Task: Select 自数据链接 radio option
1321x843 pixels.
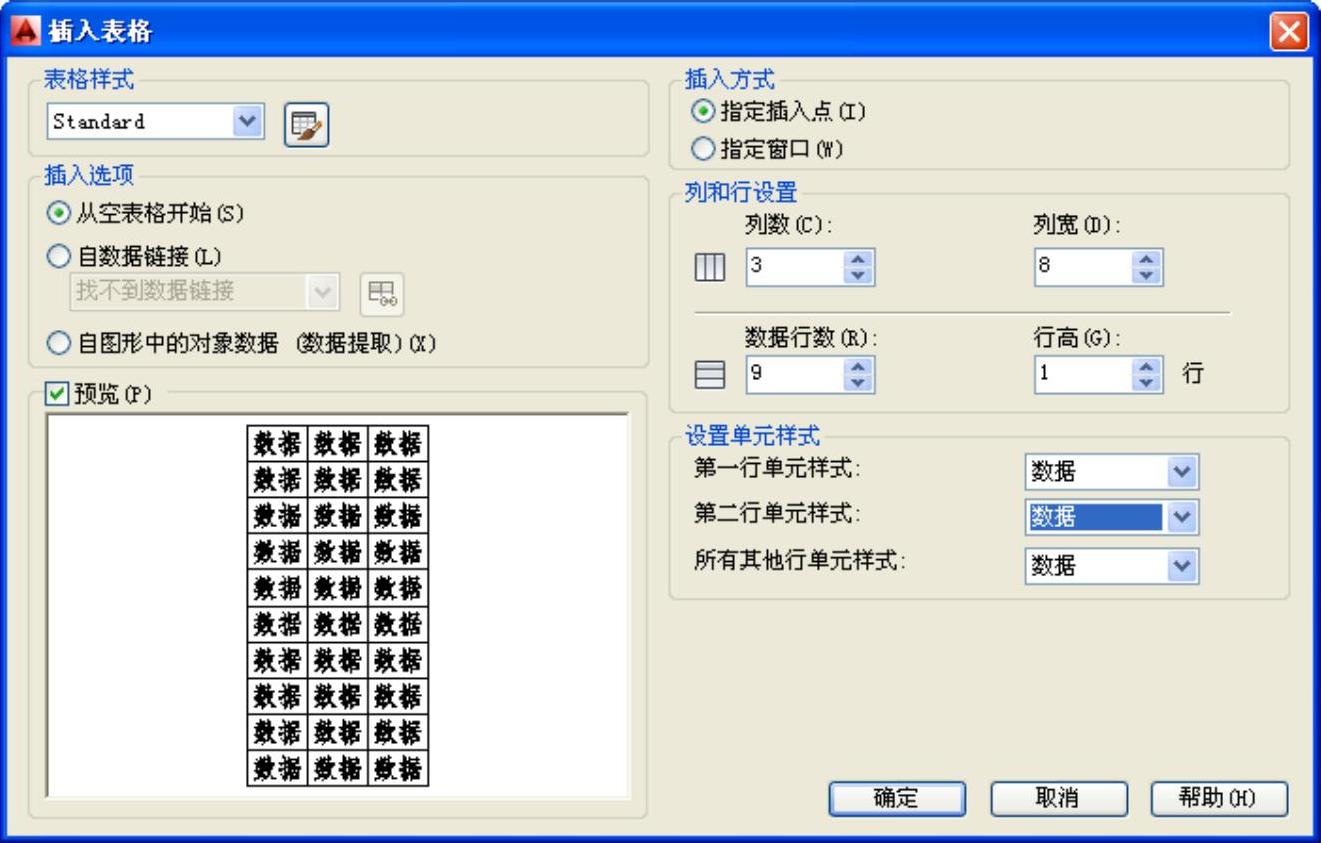Action: (59, 257)
